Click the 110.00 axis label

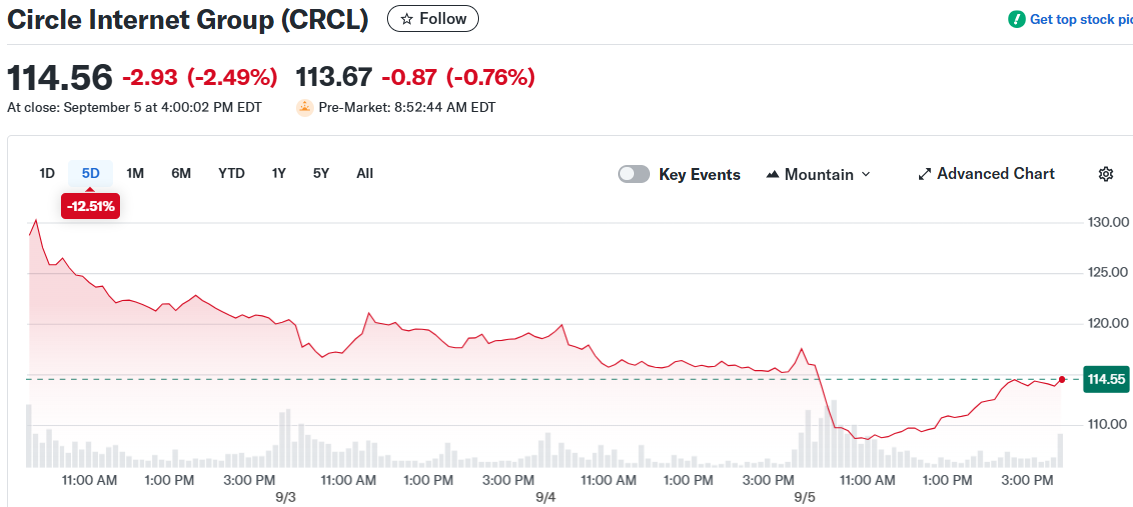click(1108, 425)
